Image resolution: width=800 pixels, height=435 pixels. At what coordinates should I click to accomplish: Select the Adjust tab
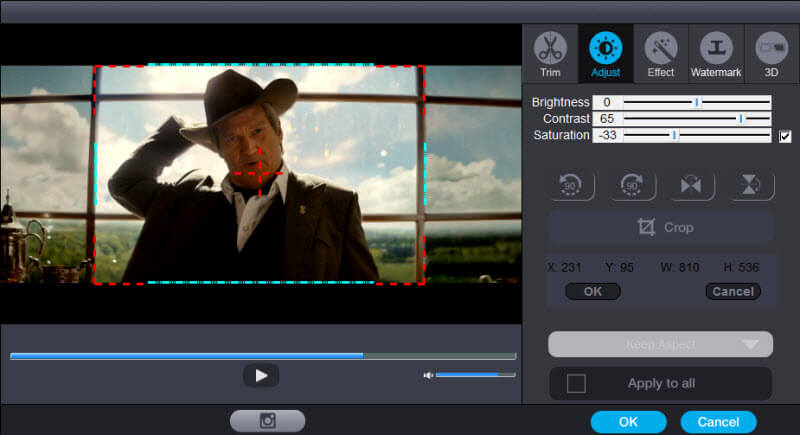606,54
